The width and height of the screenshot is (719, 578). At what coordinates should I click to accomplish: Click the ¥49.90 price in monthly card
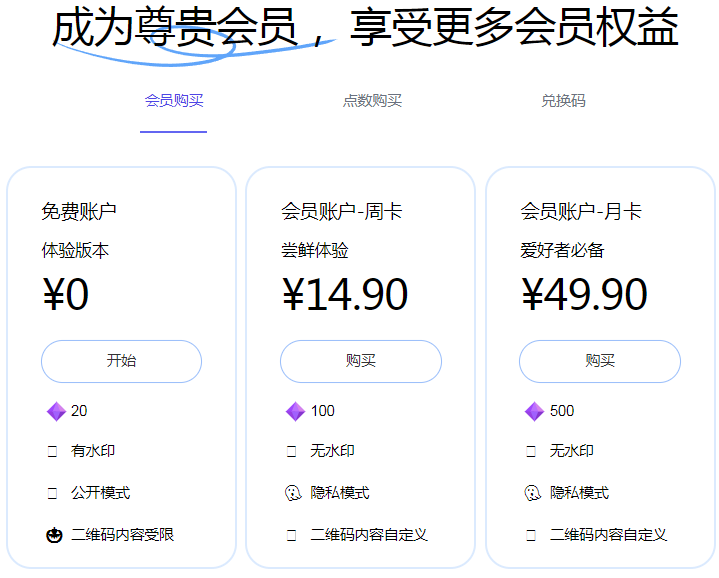click(x=584, y=294)
